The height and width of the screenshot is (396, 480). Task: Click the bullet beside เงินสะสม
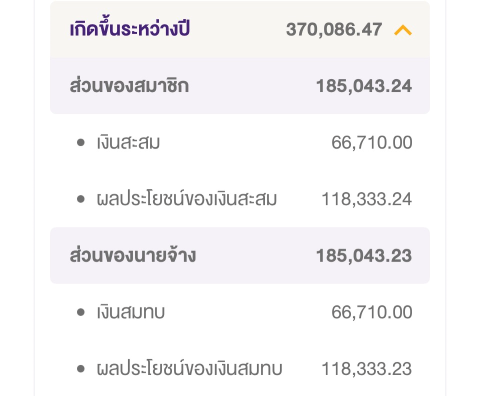[x=81, y=143]
